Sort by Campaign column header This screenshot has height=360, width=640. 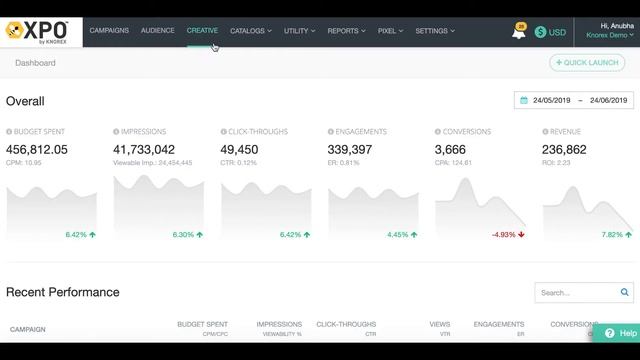click(28, 329)
